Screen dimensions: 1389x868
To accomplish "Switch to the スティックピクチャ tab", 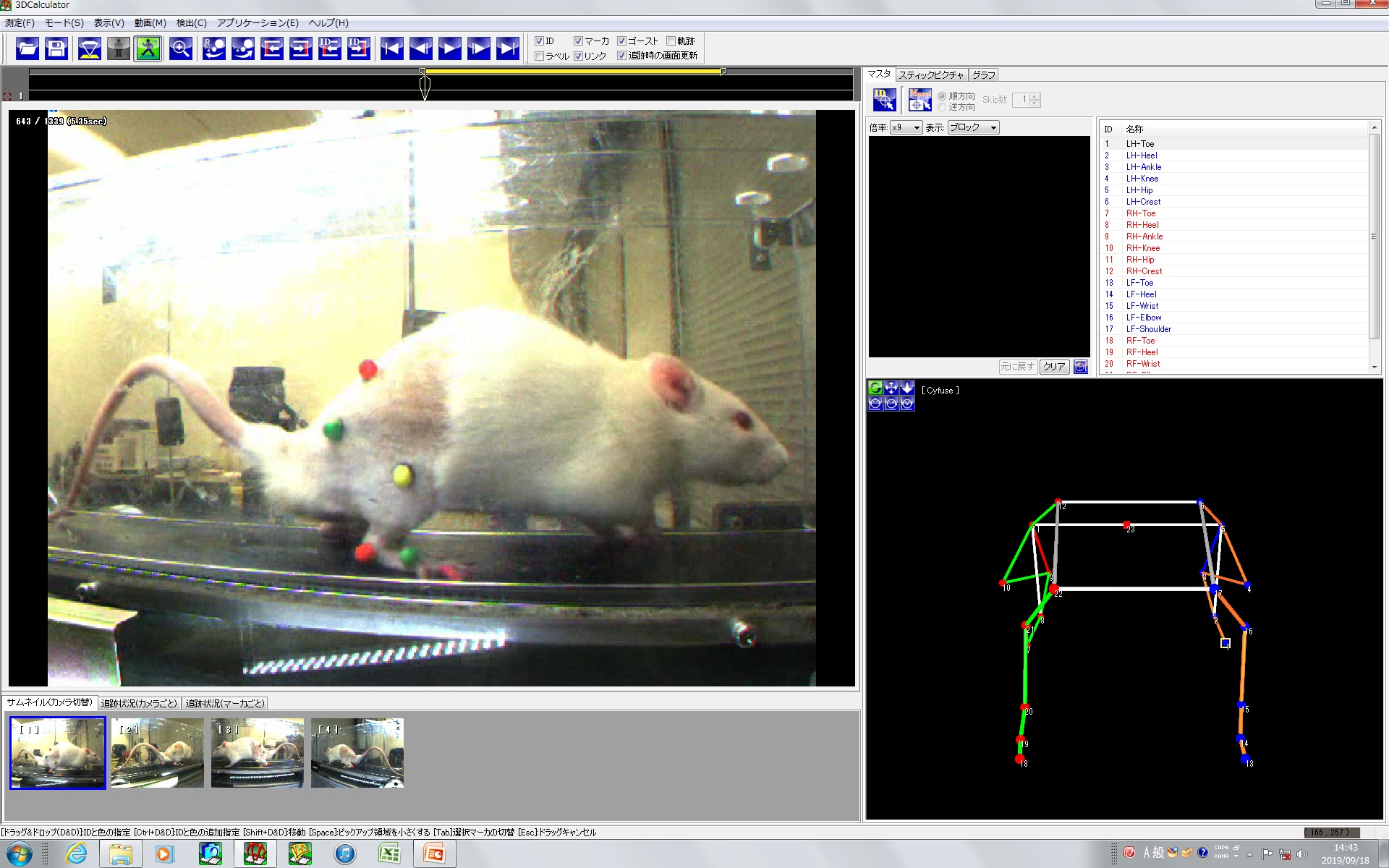I will pyautogui.click(x=931, y=75).
